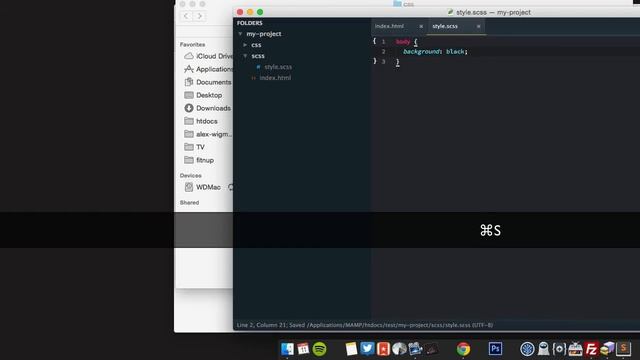Click Finder's forward navigation arrow
Viewport: 640px width, 360px height.
click(200, 16)
